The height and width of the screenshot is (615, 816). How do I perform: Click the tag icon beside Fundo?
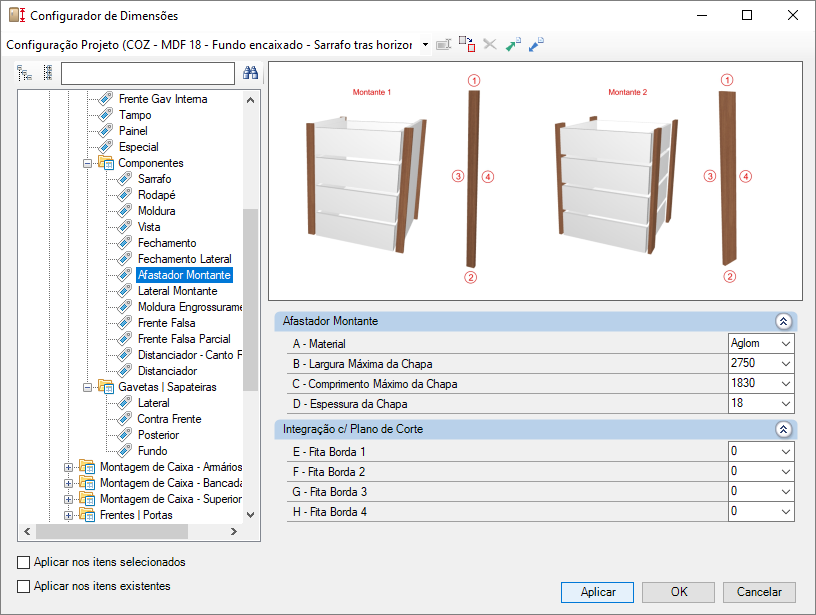point(124,451)
